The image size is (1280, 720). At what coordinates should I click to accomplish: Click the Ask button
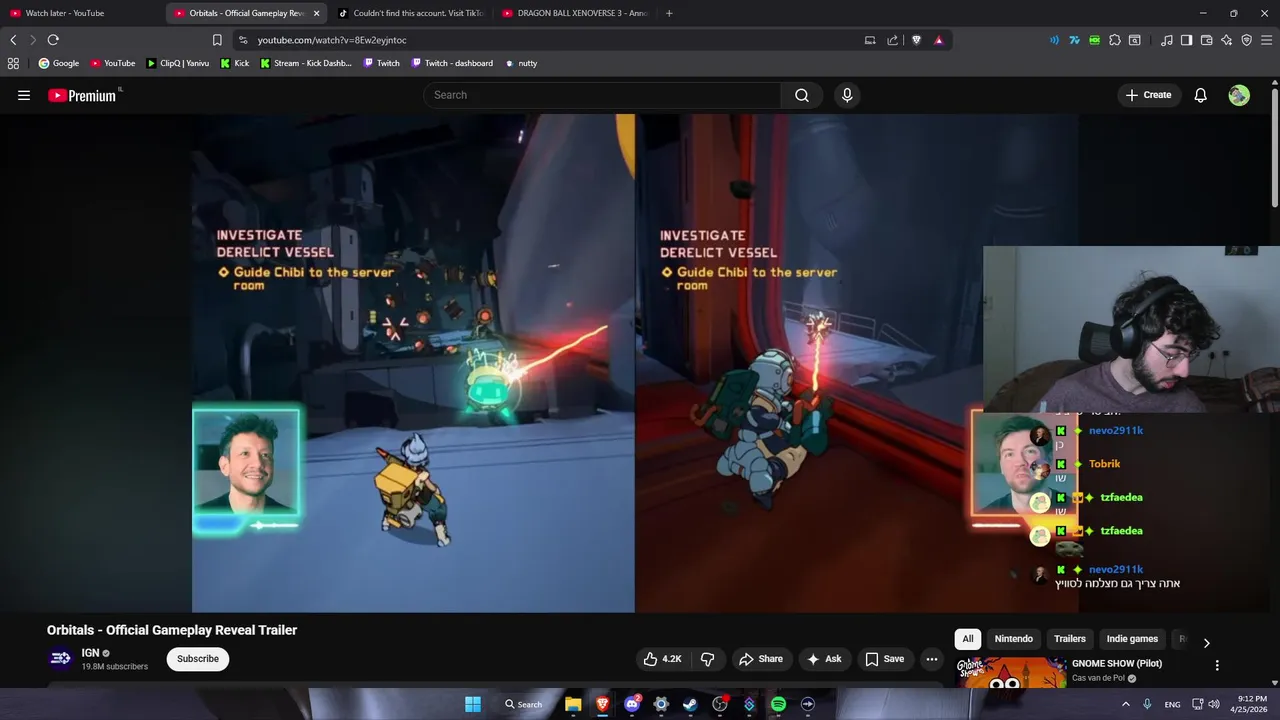point(824,659)
